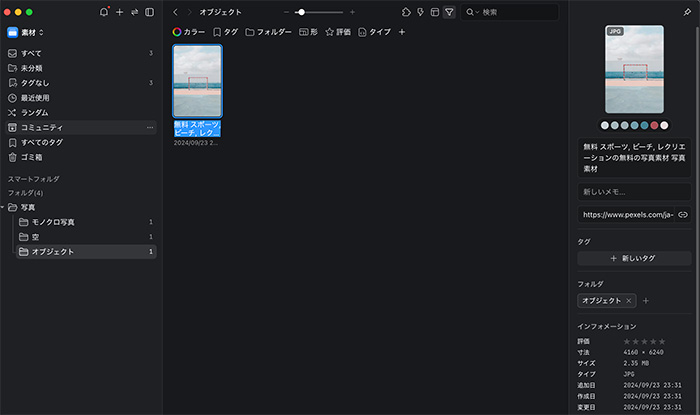Click the notification bell icon

coord(104,12)
